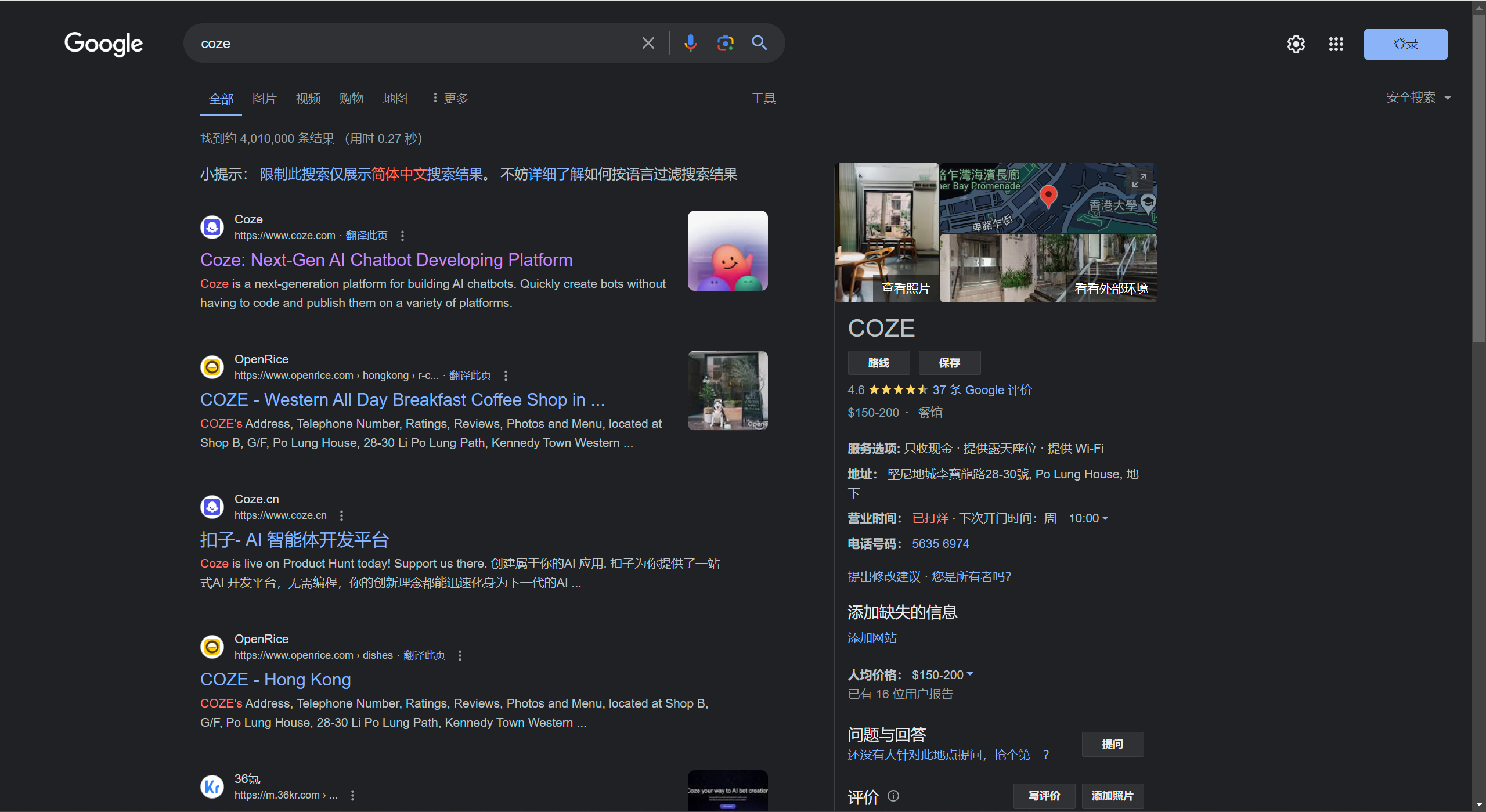Viewport: 1486px width, 812px height.
Task: Click the Coze favicon beside the coze.com result
Action: point(212,228)
